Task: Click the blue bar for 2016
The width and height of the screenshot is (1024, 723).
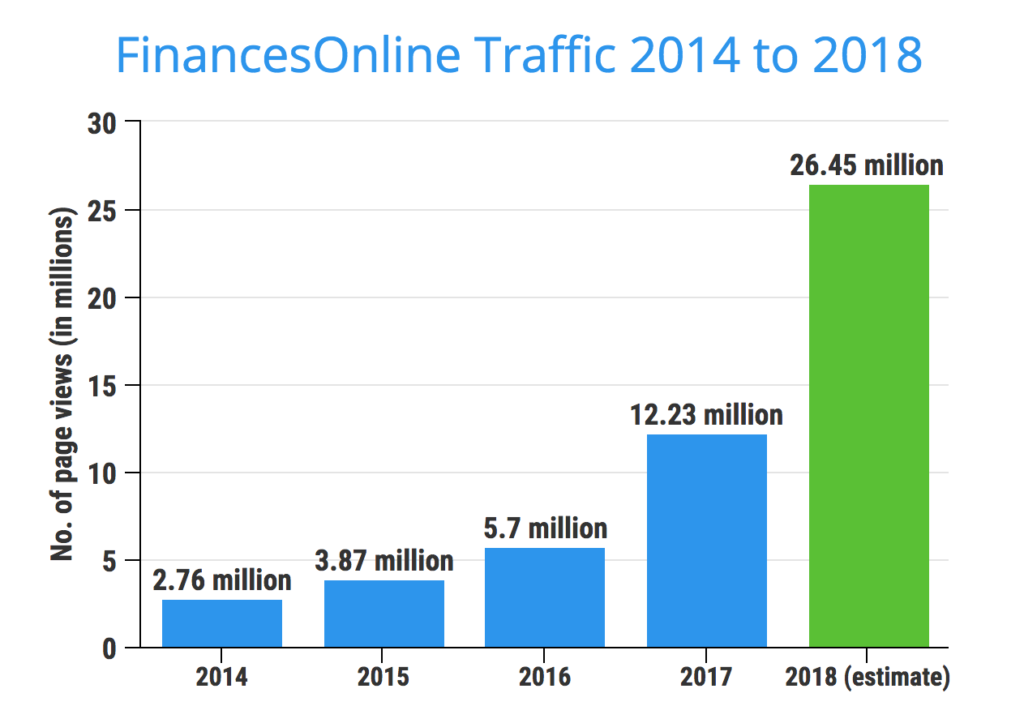Action: [545, 598]
